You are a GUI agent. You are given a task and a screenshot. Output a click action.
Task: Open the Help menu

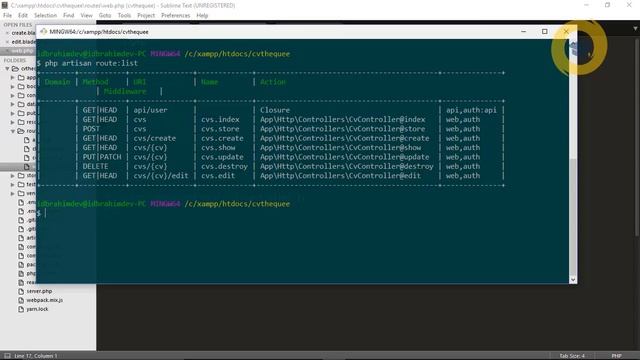click(x=202, y=16)
